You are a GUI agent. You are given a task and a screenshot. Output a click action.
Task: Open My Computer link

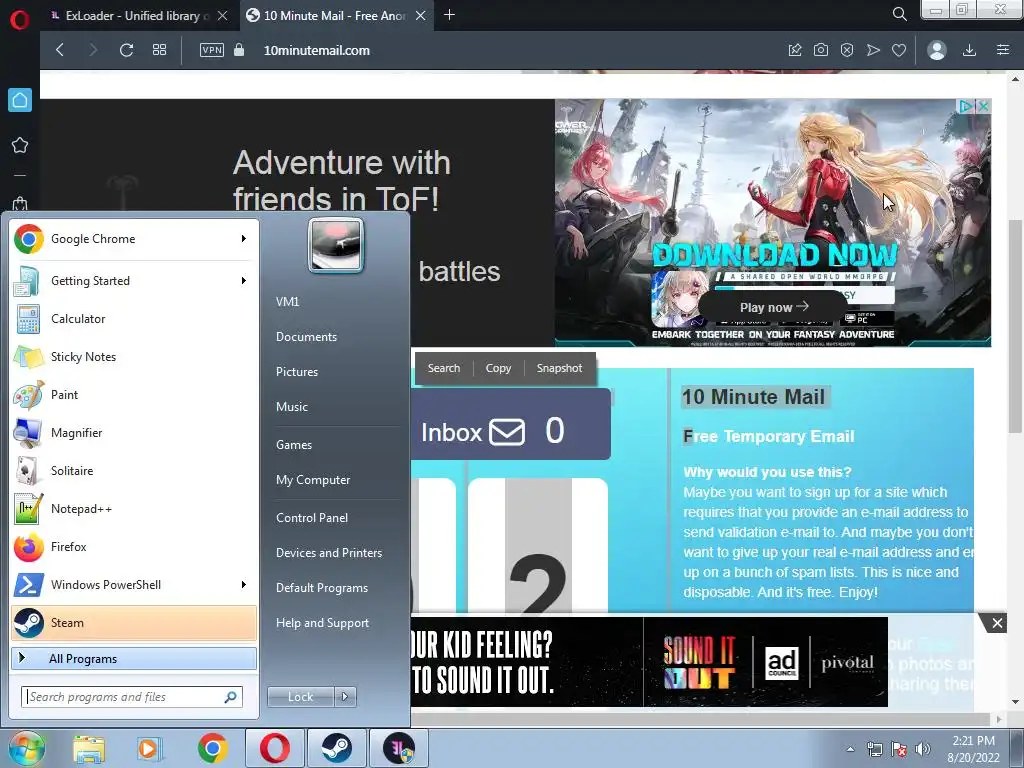tap(313, 480)
